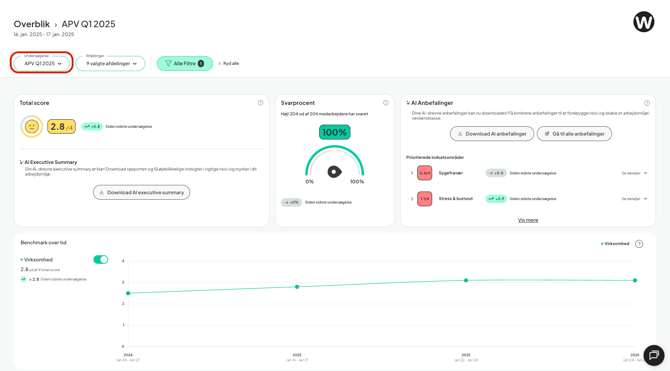This screenshot has height=371, width=670.
Task: Select the 2025 Jan 22-24 chart data point
Action: [x=466, y=280]
